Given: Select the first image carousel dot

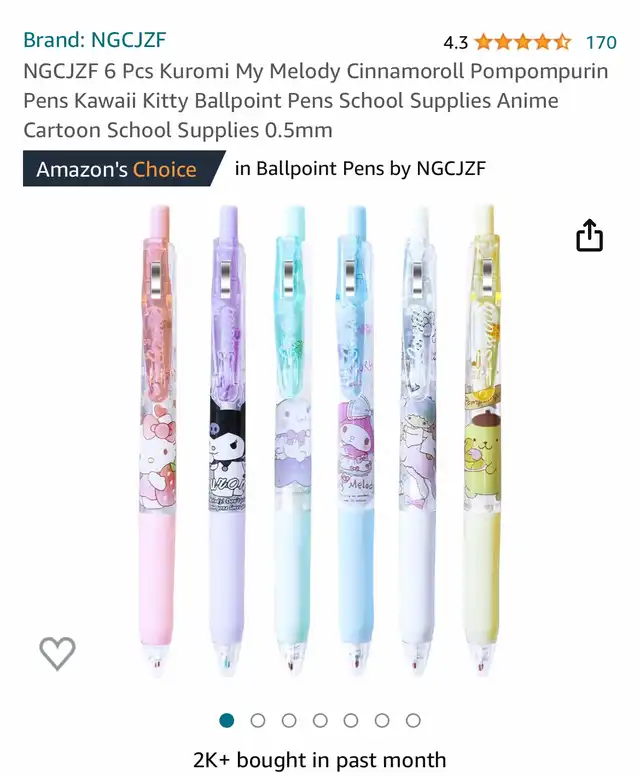Looking at the screenshot, I should tap(227, 721).
